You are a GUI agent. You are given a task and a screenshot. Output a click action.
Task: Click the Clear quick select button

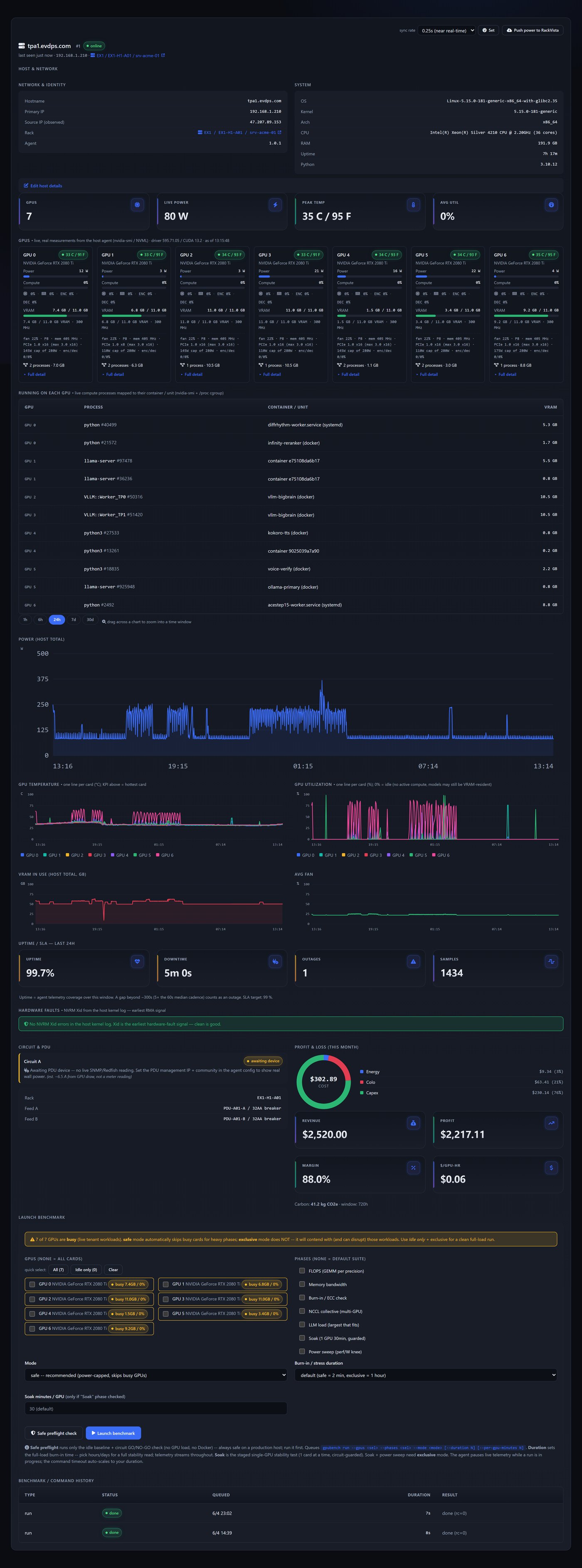(113, 1270)
